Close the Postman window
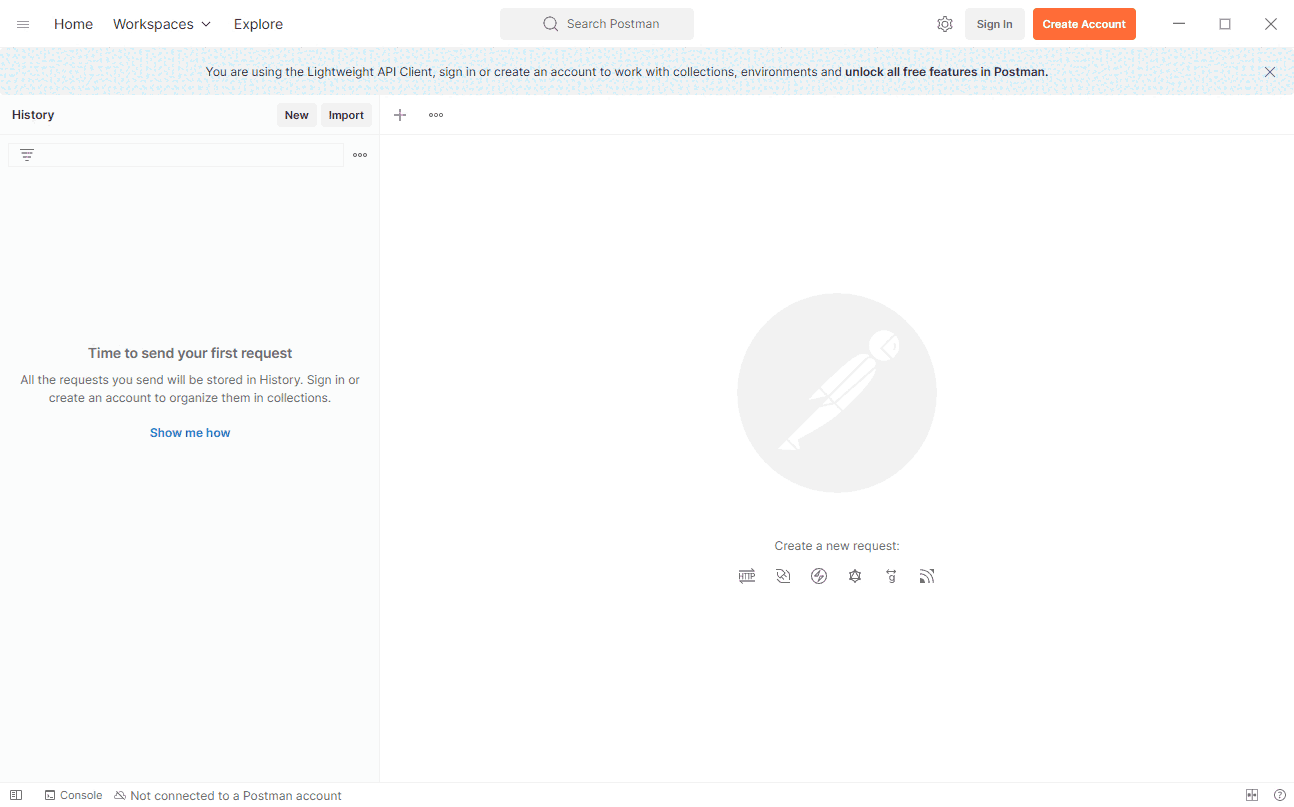The image size is (1294, 807). (x=1271, y=24)
